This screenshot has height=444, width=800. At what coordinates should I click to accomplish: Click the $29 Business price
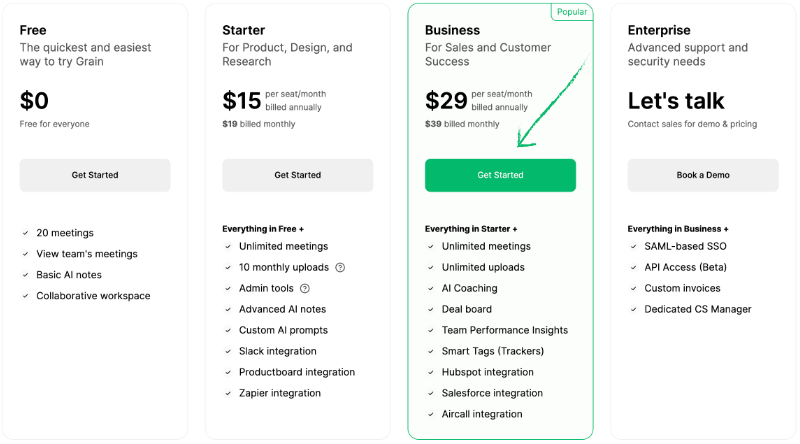coord(446,101)
